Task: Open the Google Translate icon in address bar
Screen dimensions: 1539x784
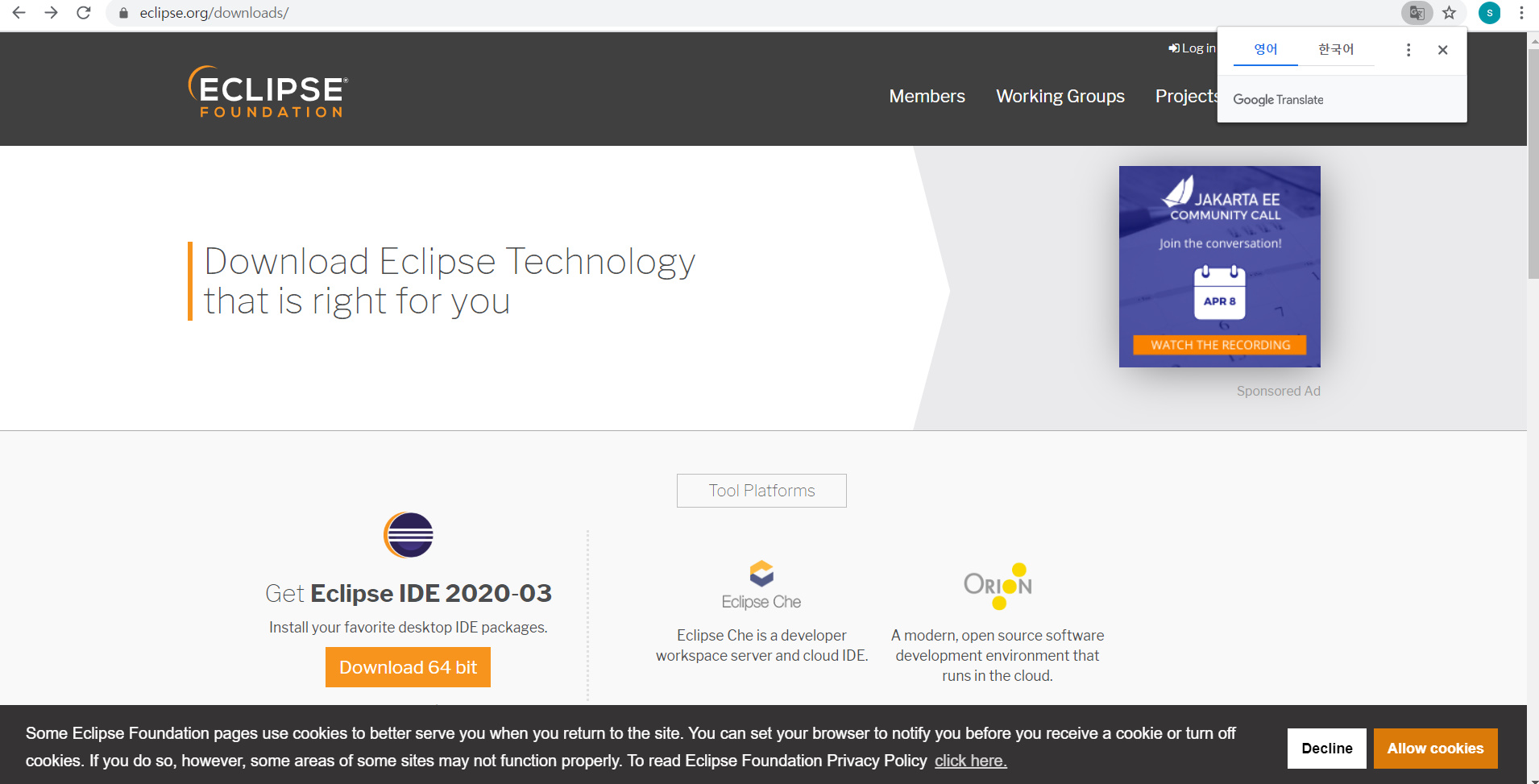Action: (x=1417, y=13)
